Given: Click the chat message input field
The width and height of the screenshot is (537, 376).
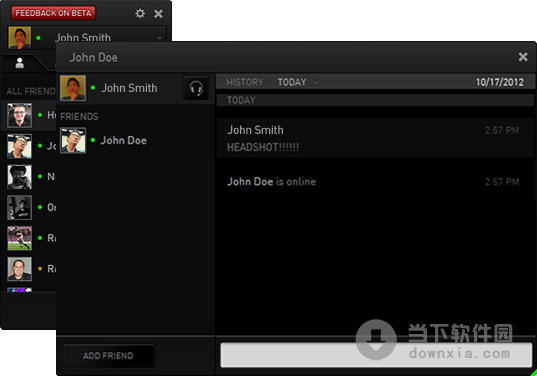Looking at the screenshot, I should (376, 355).
